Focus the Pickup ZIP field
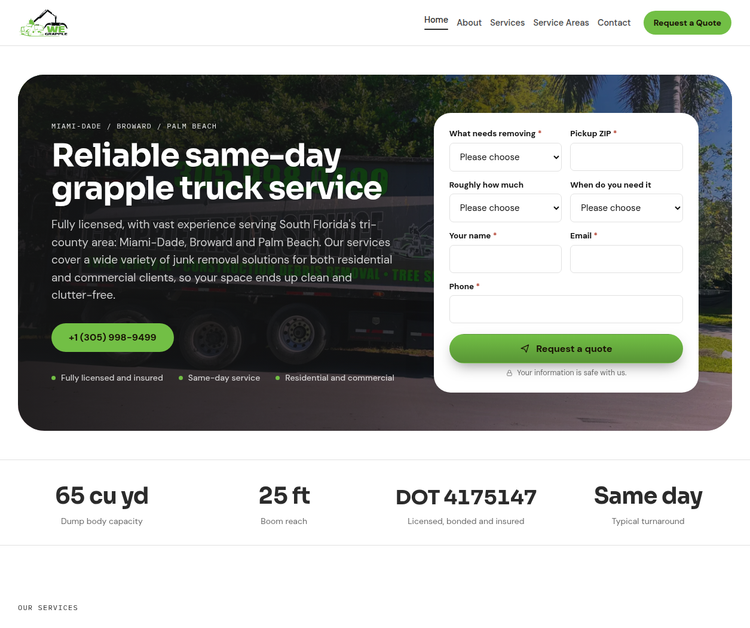 pos(626,157)
